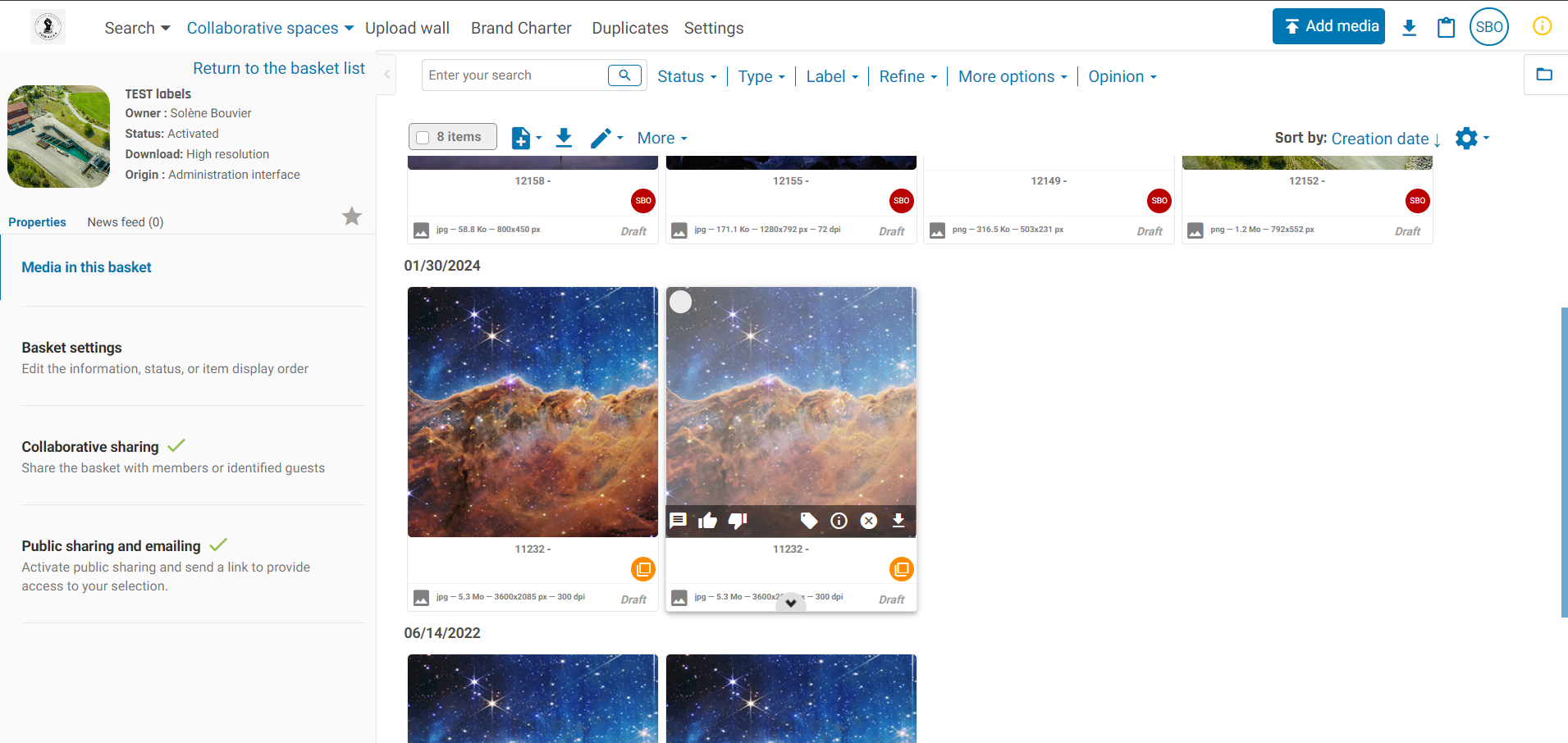Expand the Label filter dropdown

click(832, 76)
